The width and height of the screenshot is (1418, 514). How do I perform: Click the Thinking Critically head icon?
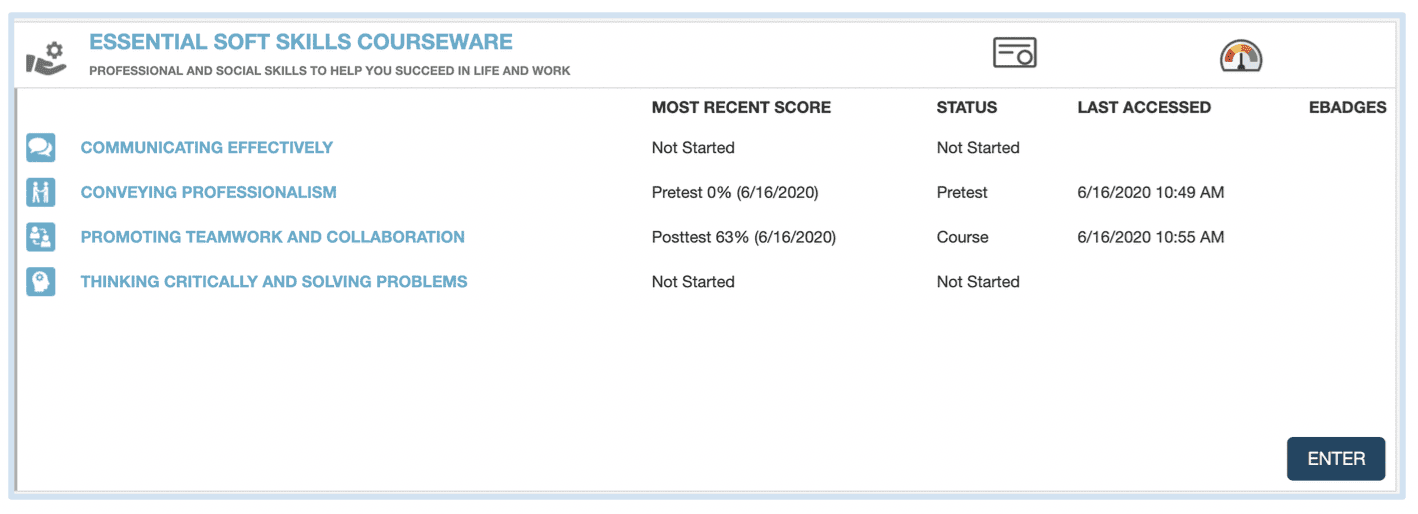[41, 282]
